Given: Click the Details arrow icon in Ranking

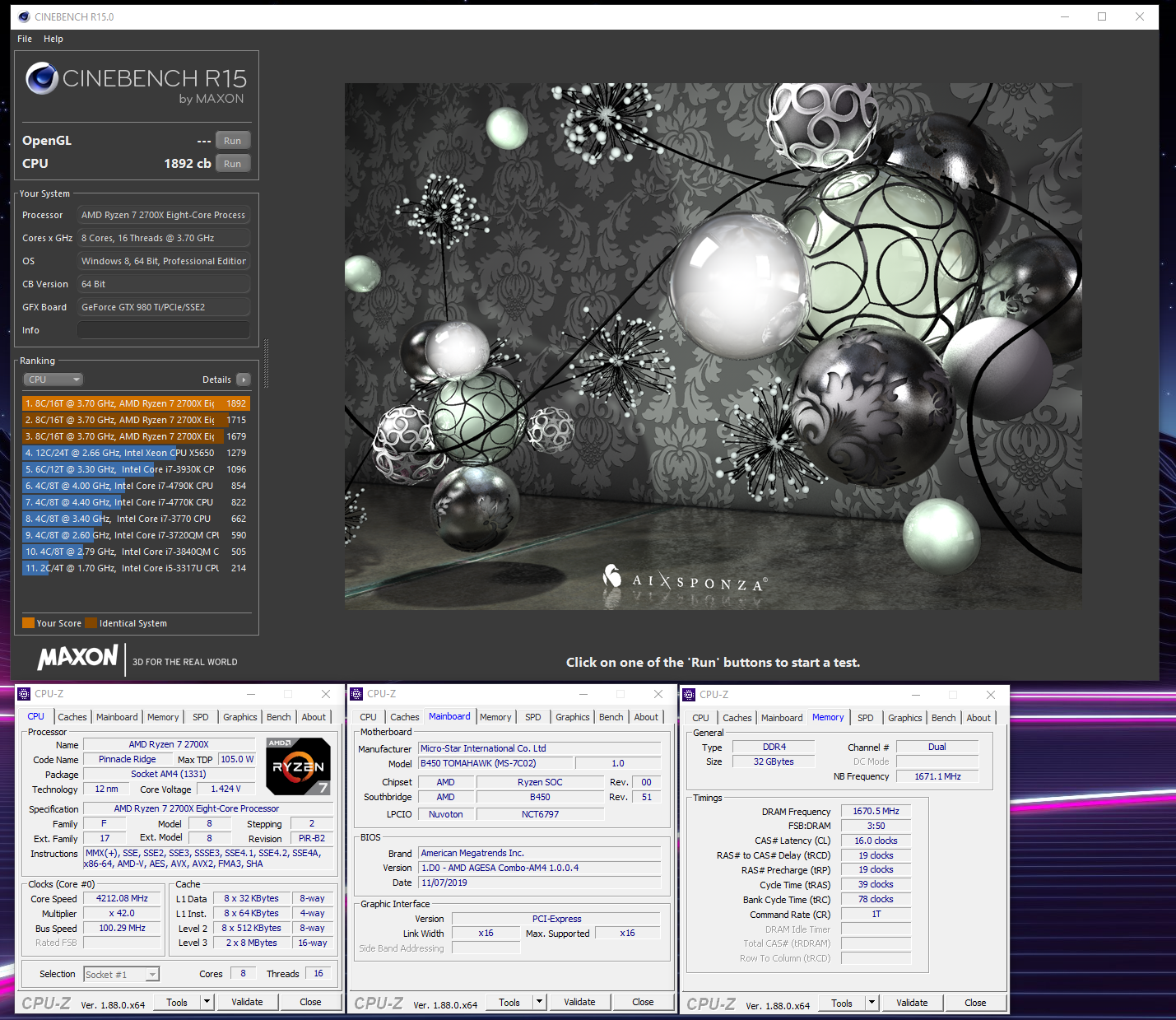Looking at the screenshot, I should coord(244,380).
